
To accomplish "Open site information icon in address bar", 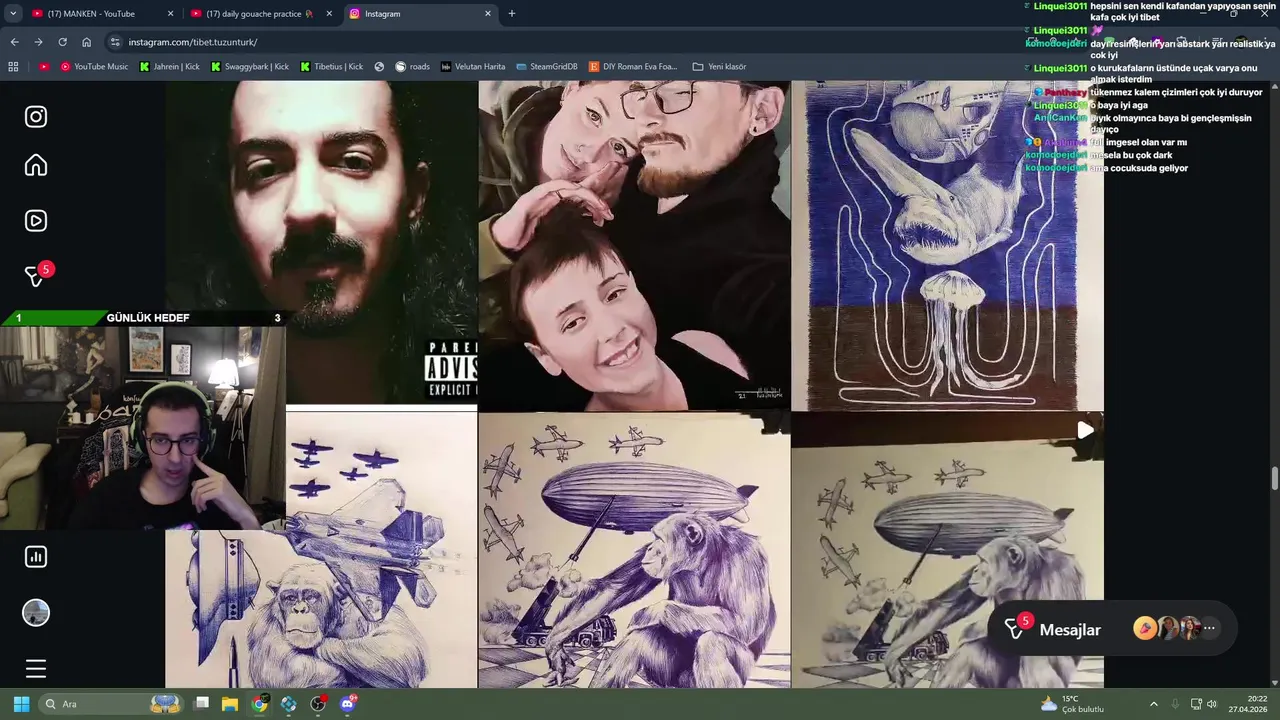I will (115, 42).
